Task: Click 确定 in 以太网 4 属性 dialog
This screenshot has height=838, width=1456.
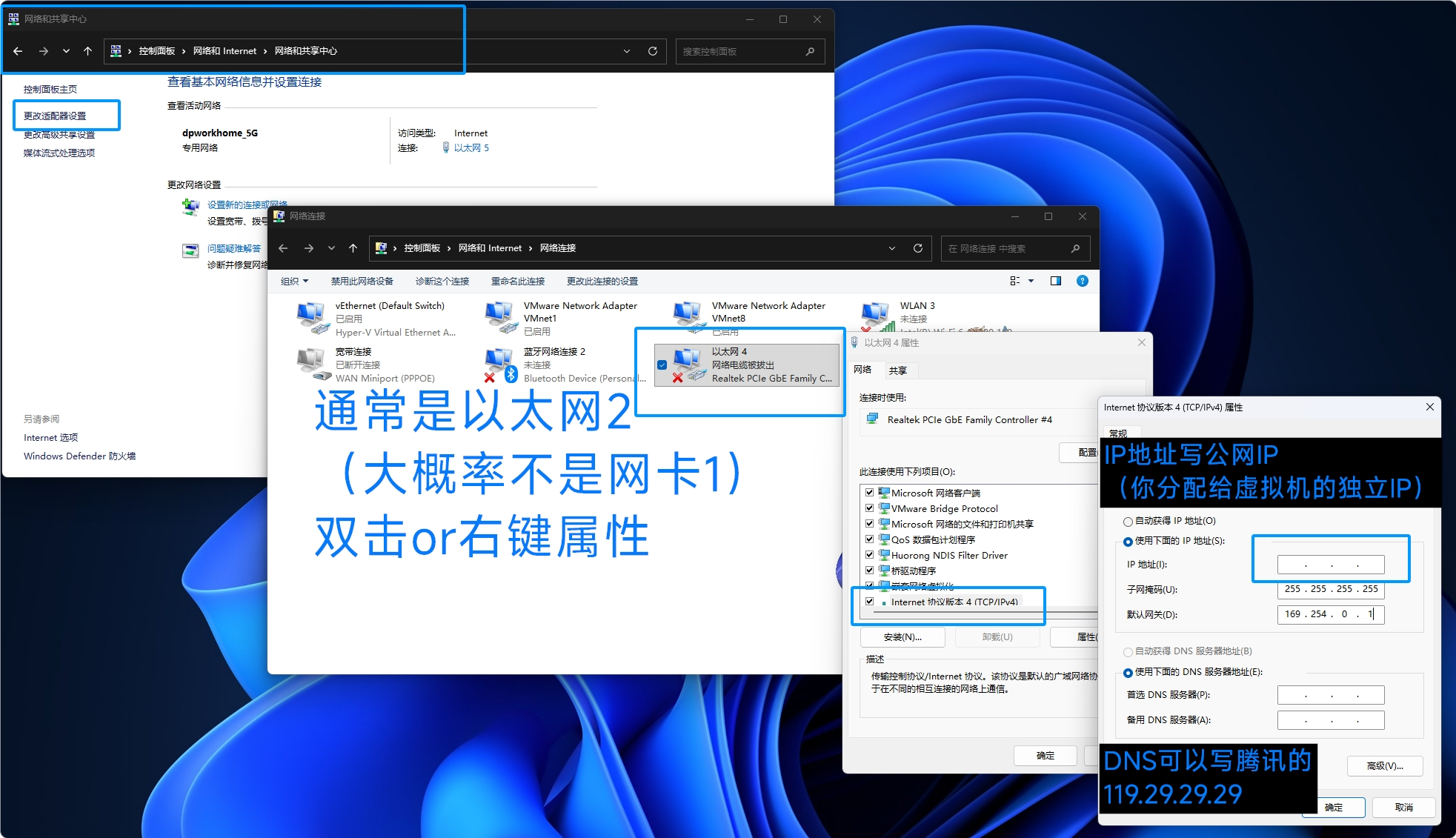Action: point(1046,756)
